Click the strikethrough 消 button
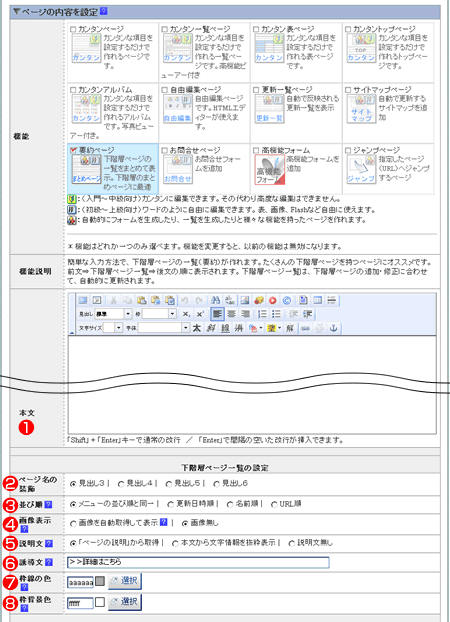Screen dimensions: 450x622 tap(239, 328)
